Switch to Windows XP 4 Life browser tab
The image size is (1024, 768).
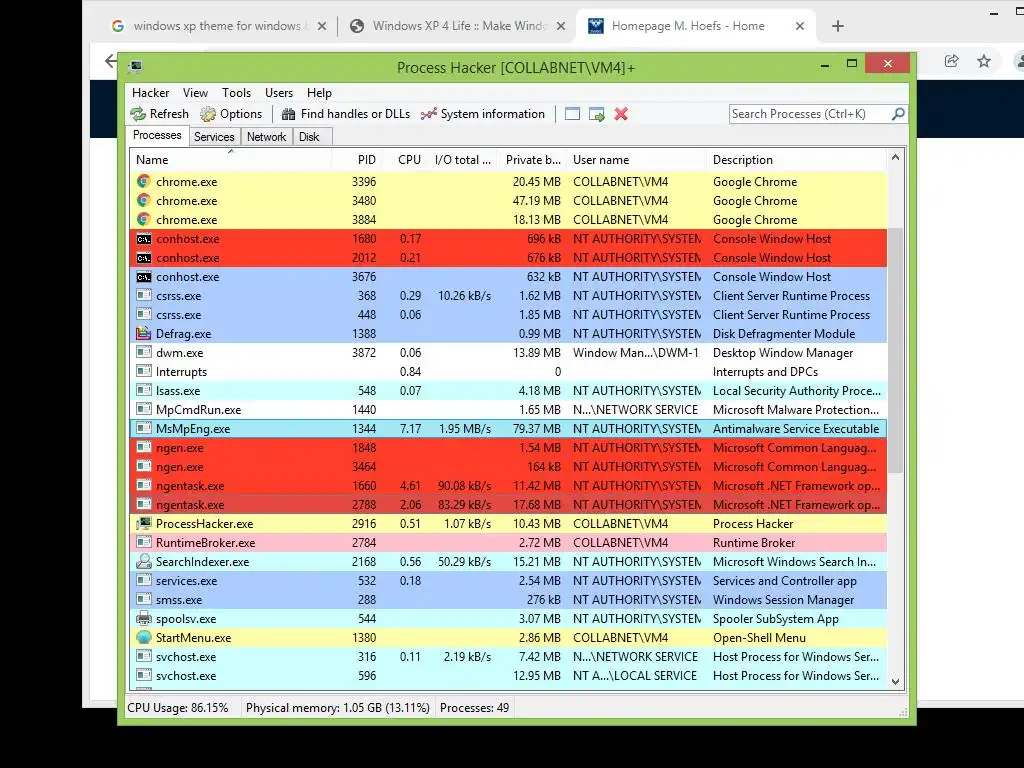[x=457, y=26]
